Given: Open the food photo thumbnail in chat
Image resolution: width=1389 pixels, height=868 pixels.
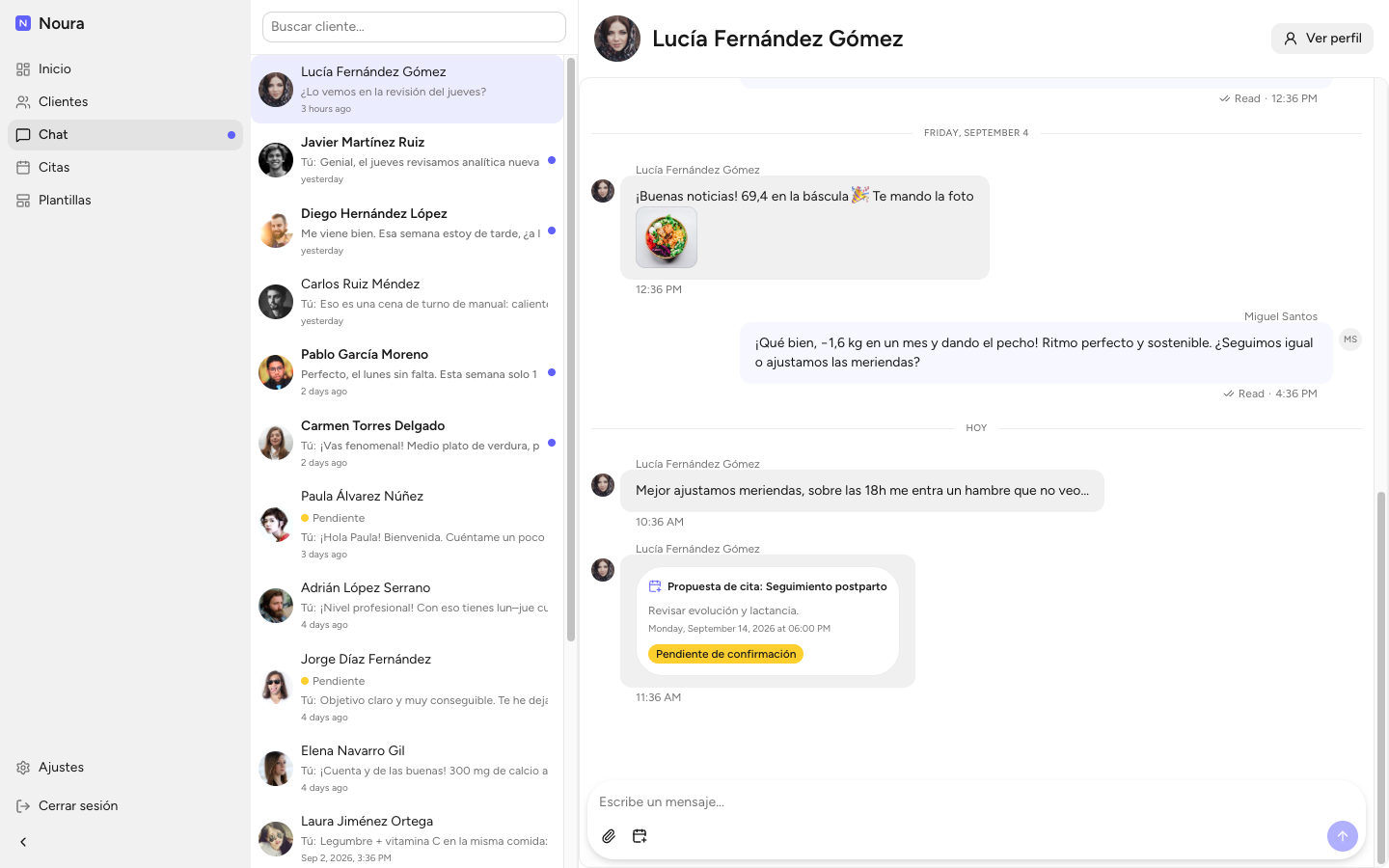Looking at the screenshot, I should coord(667,237).
